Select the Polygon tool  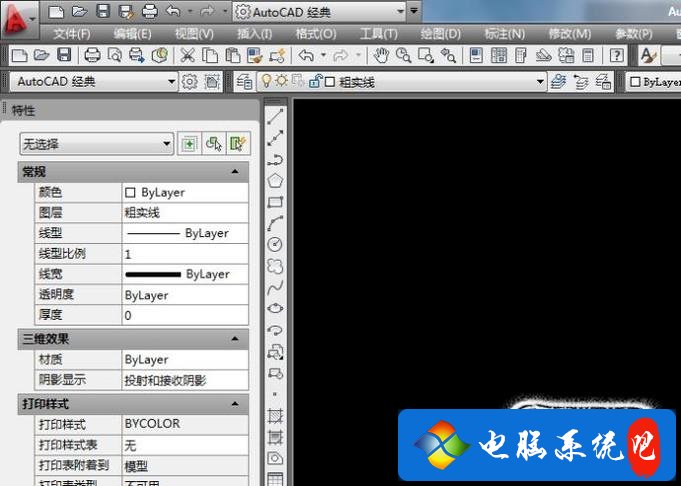click(x=275, y=181)
